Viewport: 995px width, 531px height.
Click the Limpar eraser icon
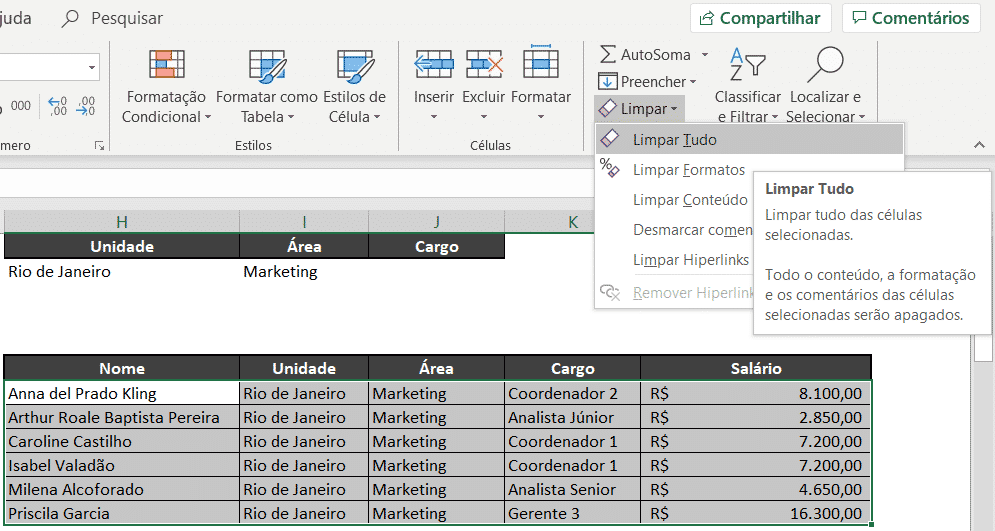tap(607, 109)
